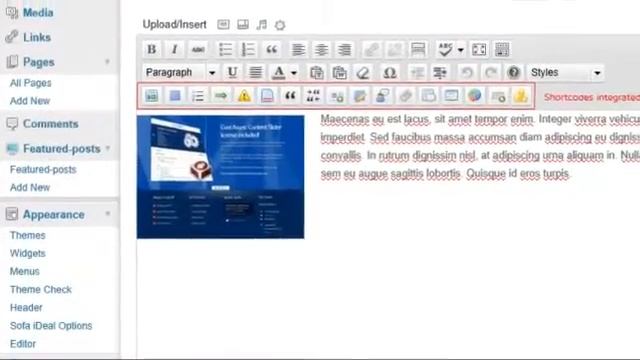640x360 pixels.
Task: Open Theme Check under Appearance
Action: point(41,289)
